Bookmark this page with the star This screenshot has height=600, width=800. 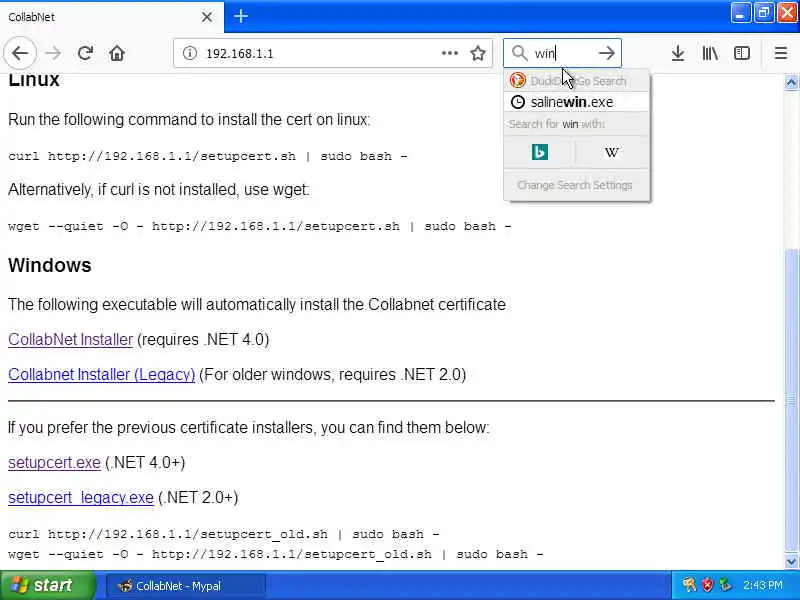(x=478, y=53)
